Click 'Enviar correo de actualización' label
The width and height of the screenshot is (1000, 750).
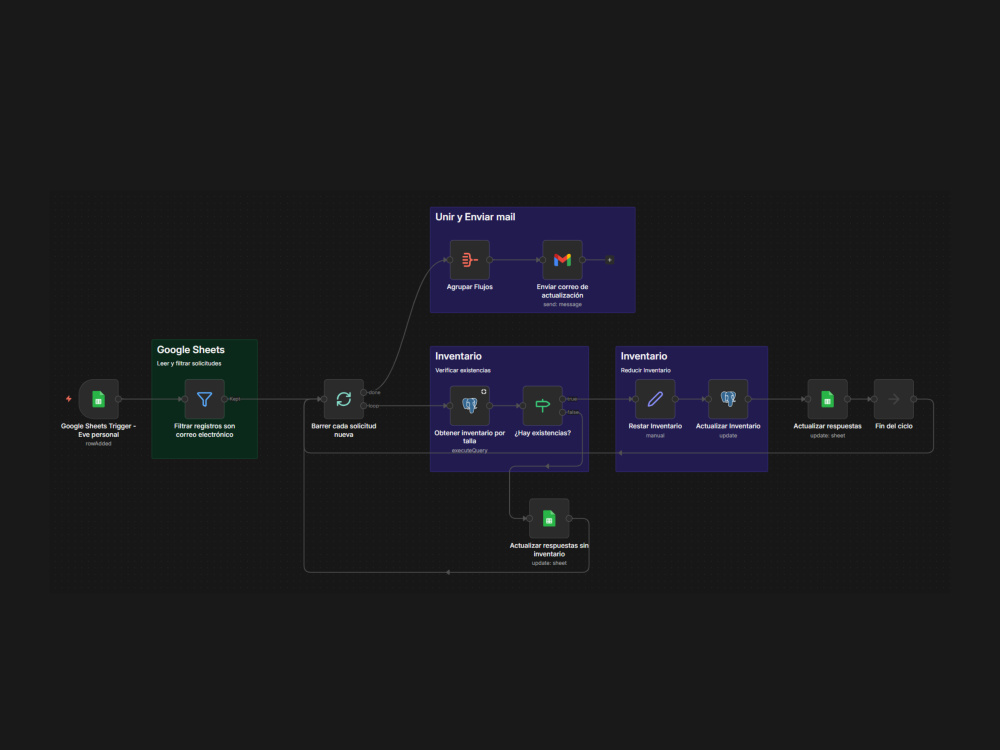coord(562,291)
